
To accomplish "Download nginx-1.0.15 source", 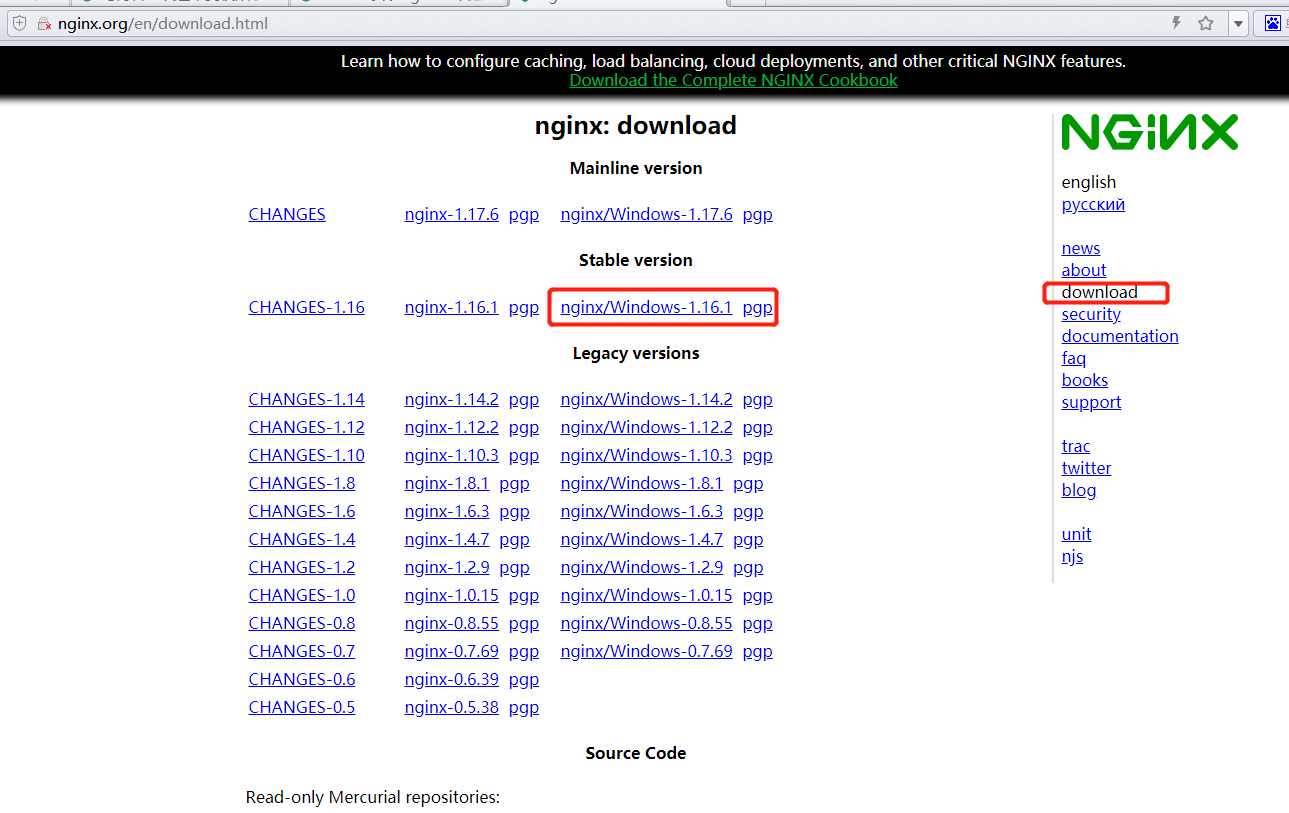I will [x=451, y=595].
